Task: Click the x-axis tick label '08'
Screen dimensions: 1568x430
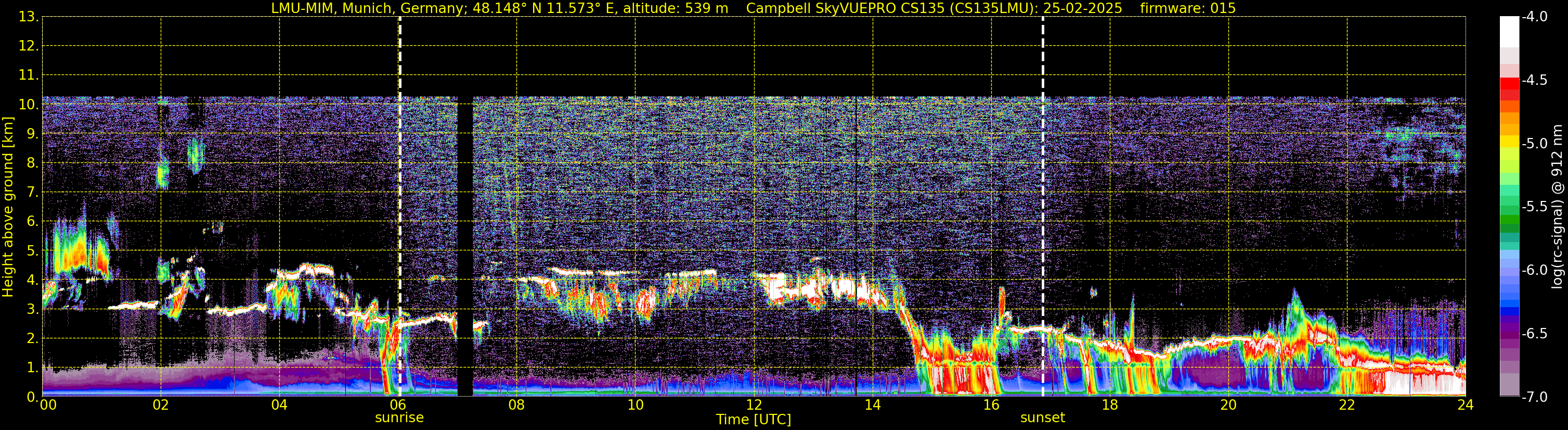Action: click(x=517, y=406)
